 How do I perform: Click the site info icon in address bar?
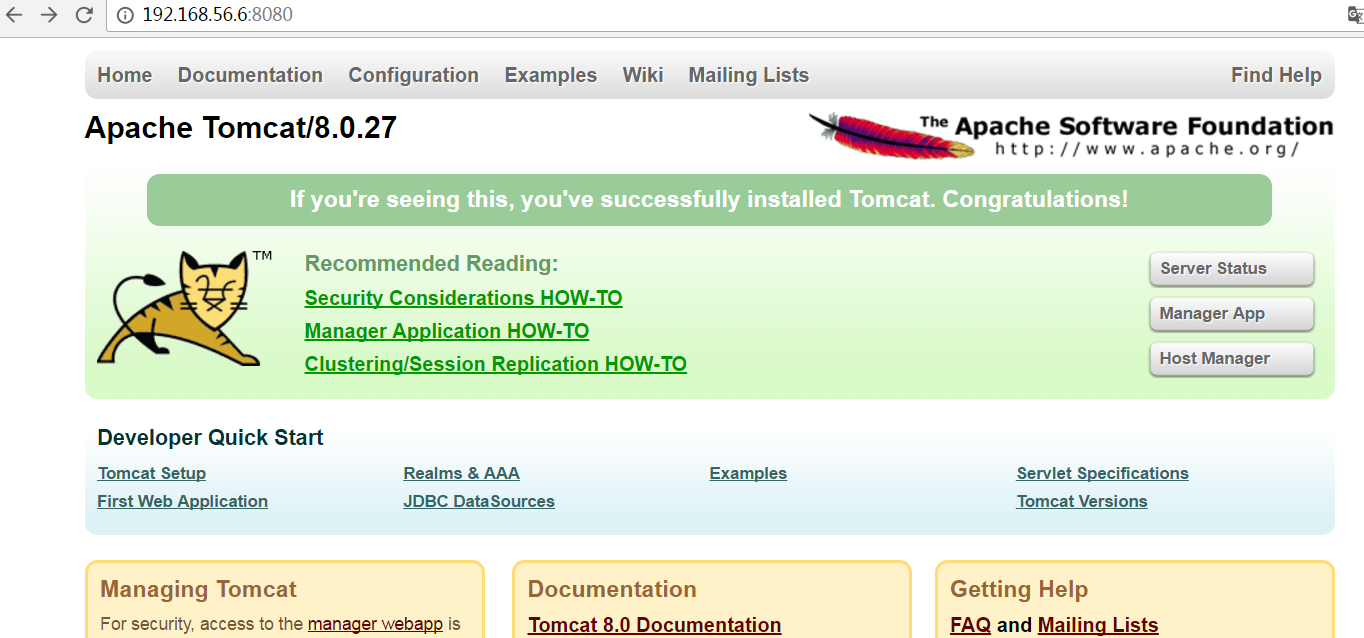coord(125,15)
